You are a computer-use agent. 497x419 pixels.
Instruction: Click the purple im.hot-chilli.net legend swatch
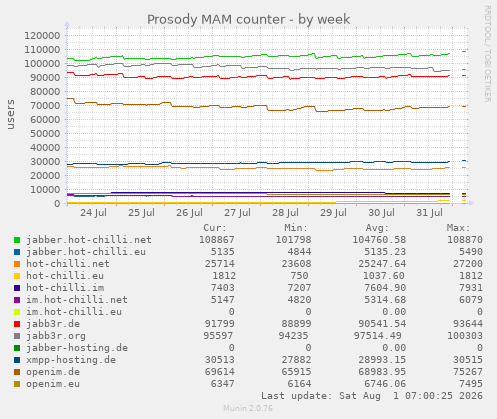point(17,300)
